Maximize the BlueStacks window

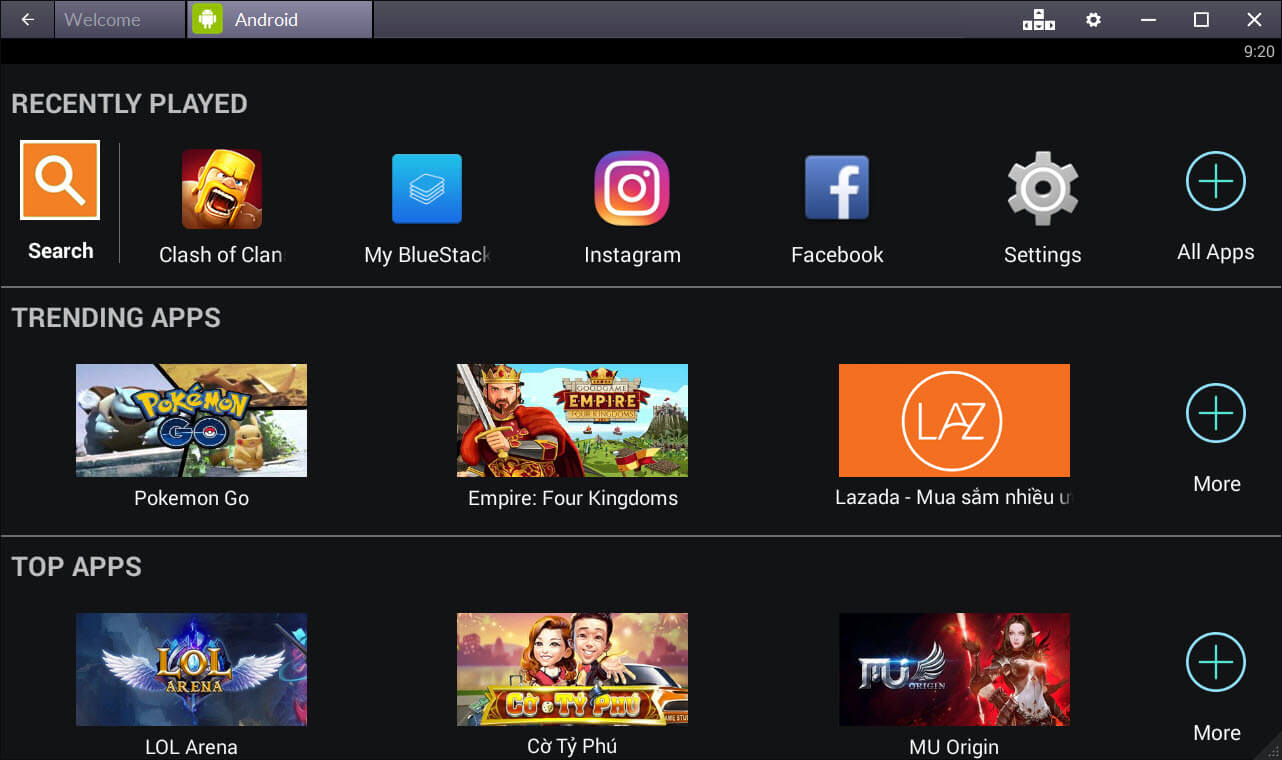(x=1201, y=19)
